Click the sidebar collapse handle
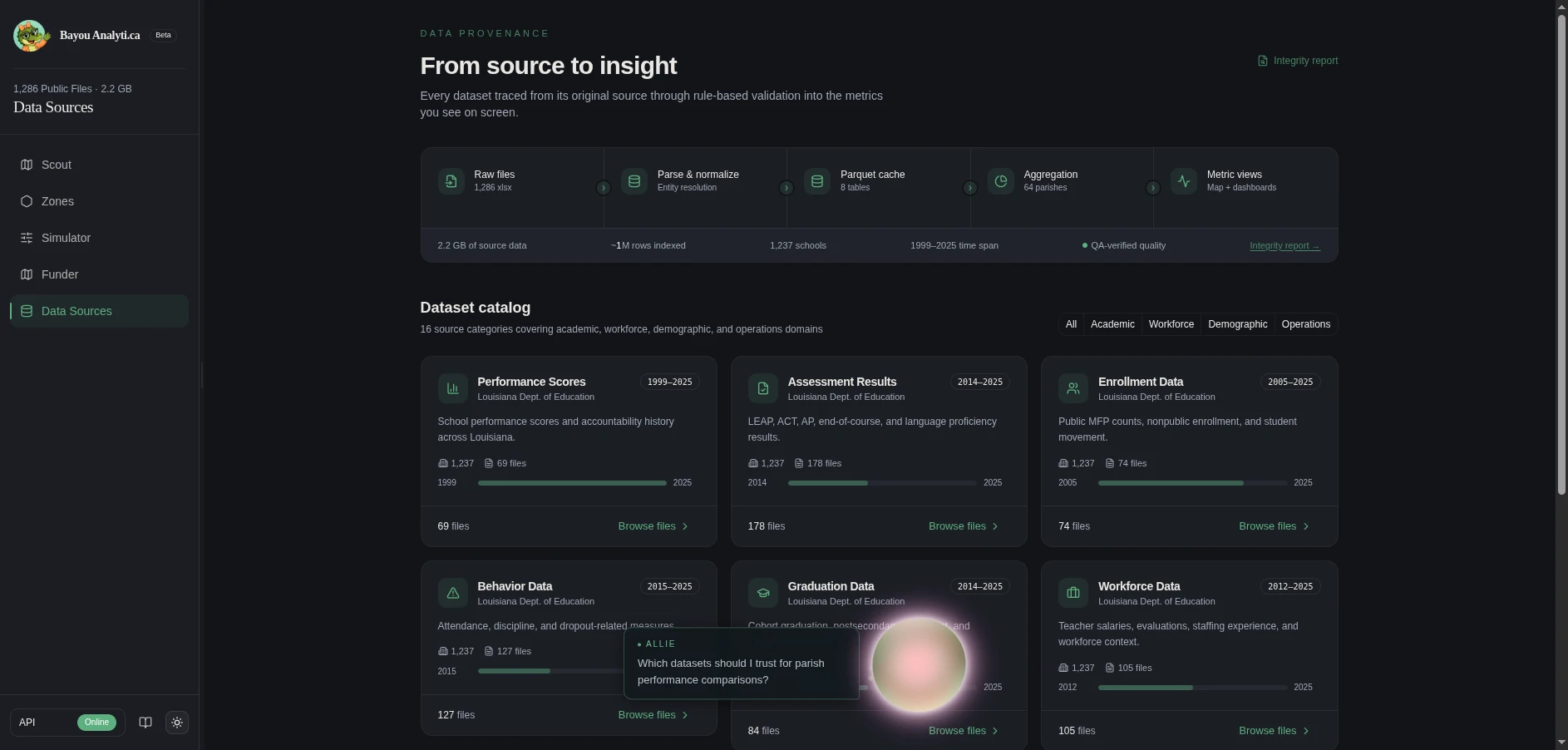 (202, 375)
